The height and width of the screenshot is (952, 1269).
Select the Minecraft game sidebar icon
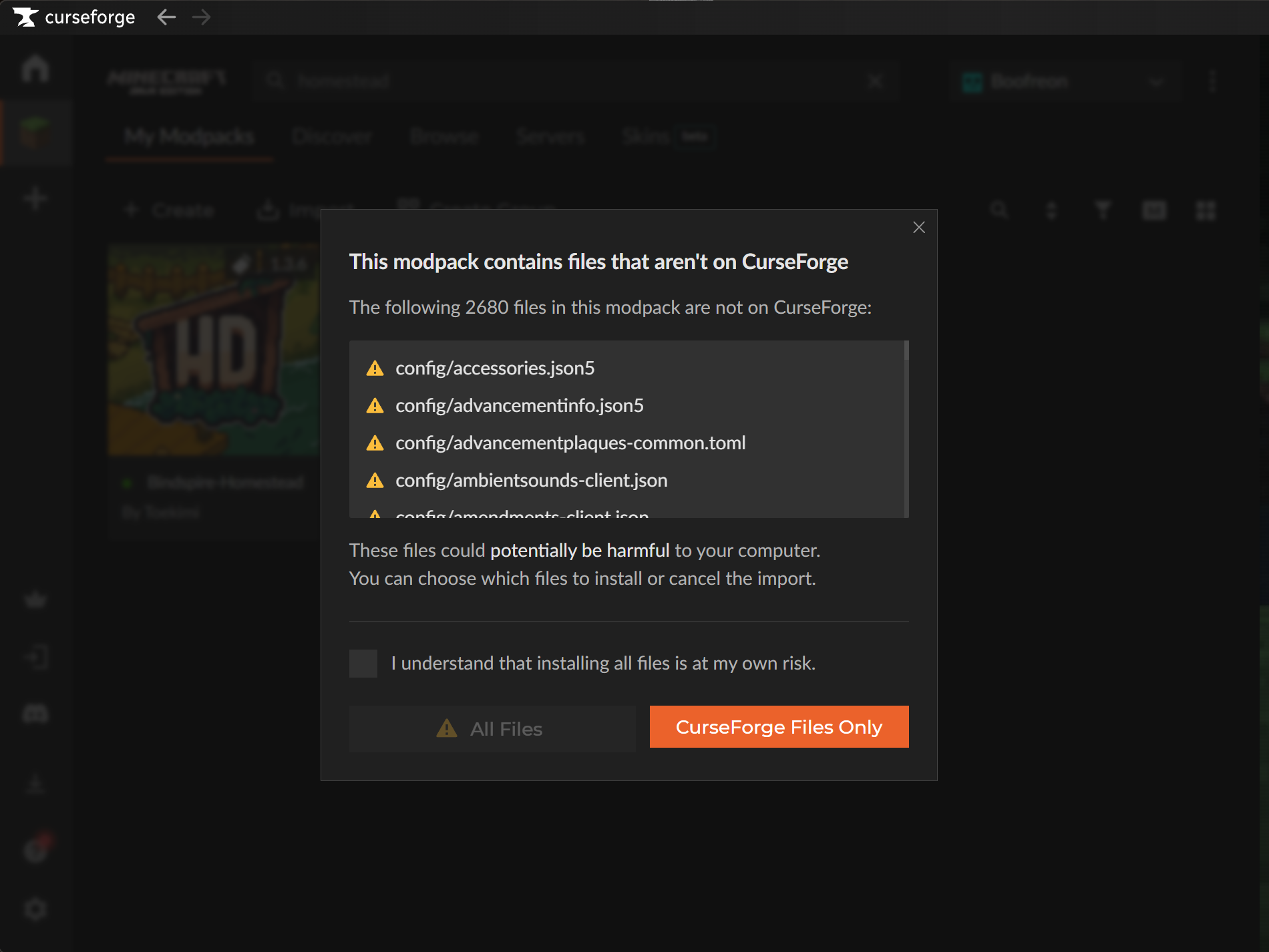(35, 133)
